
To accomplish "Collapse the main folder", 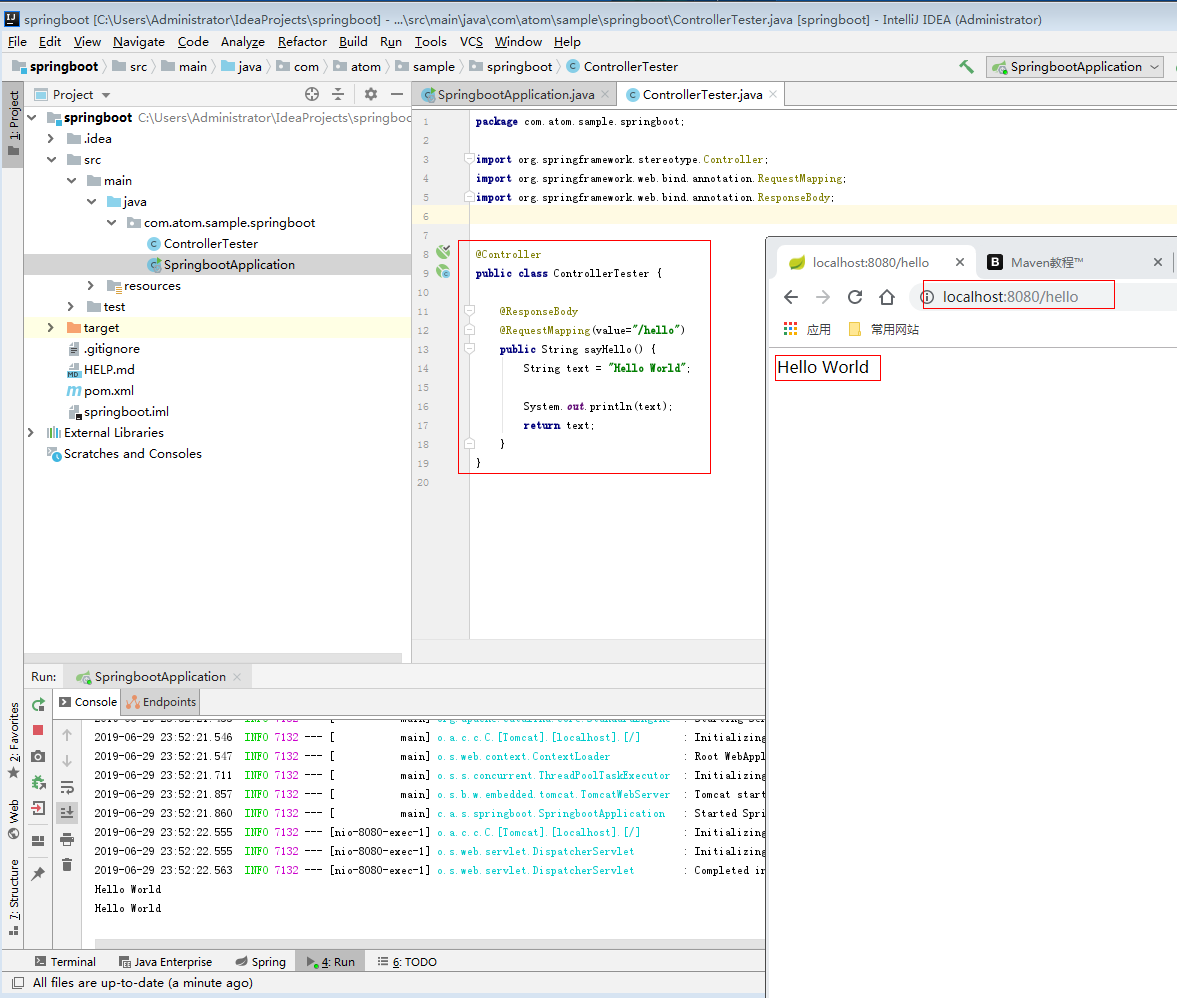I will [x=71, y=181].
